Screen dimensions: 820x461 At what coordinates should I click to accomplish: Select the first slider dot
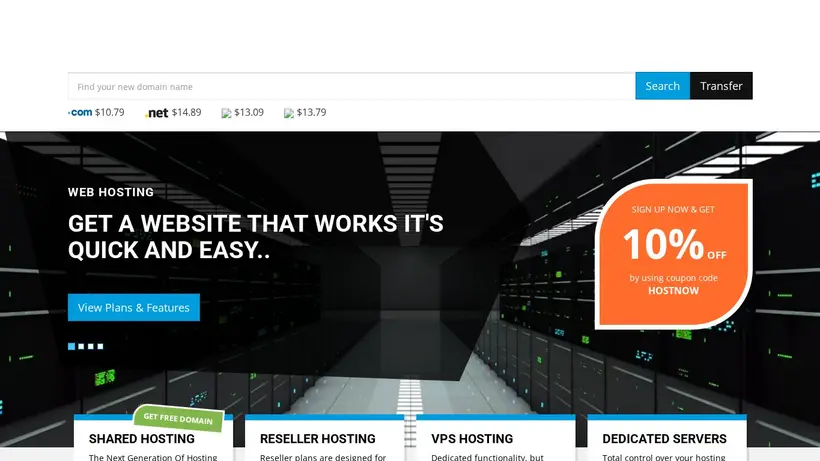coord(72,346)
